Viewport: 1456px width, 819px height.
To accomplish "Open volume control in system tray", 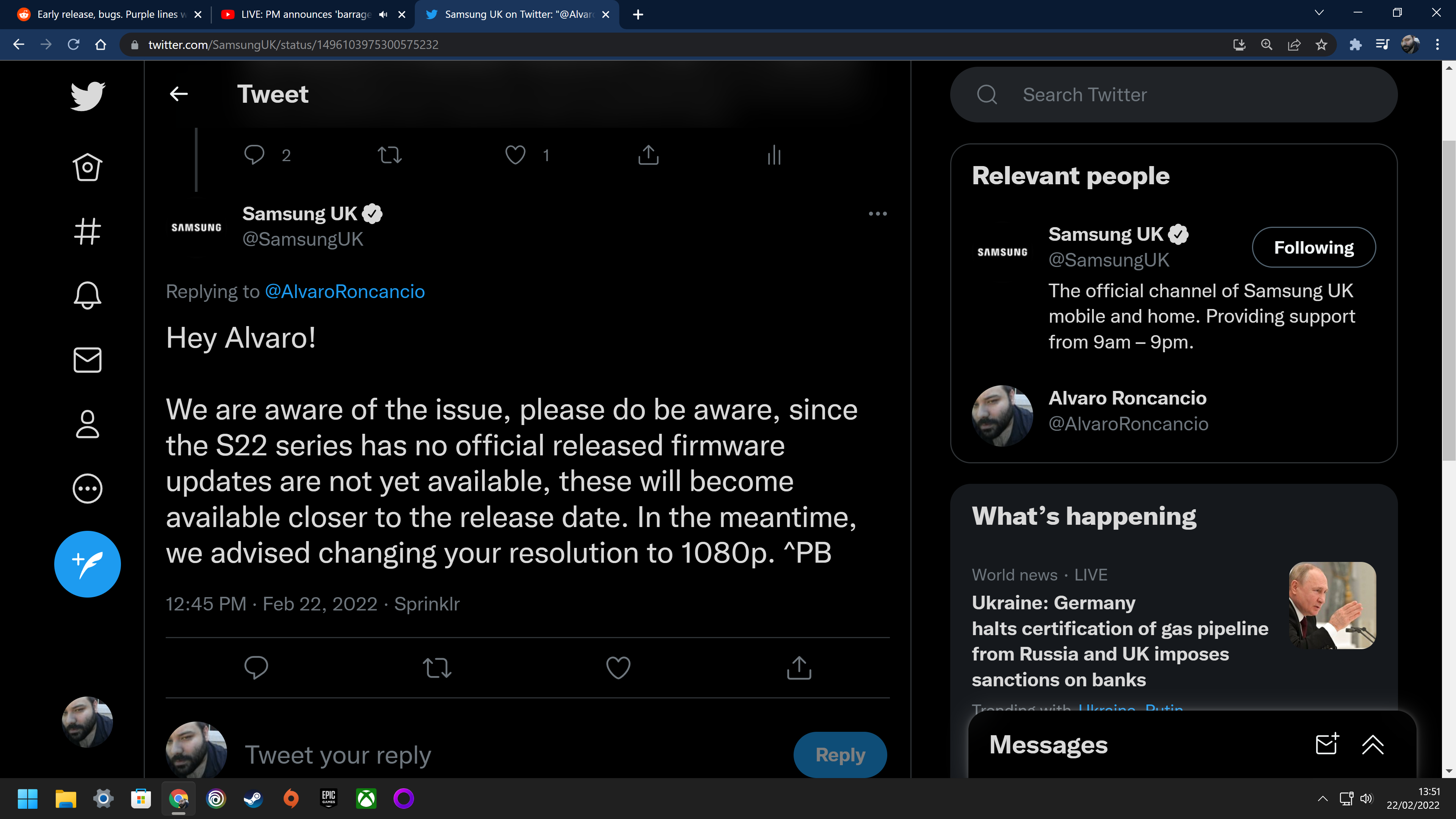I will point(1367,798).
